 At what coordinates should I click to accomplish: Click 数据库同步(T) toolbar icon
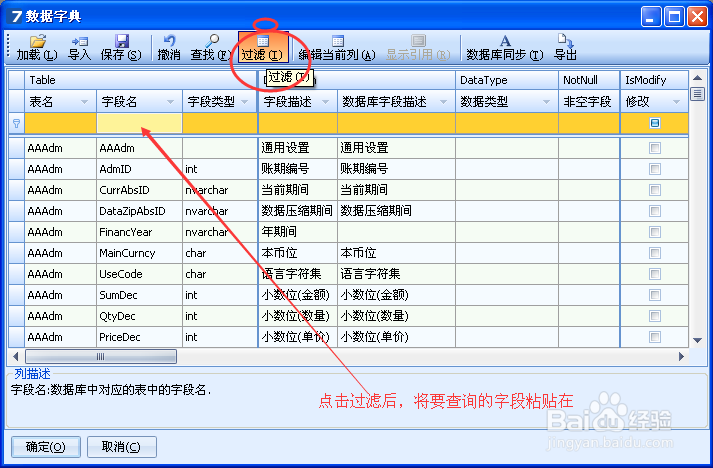505,41
